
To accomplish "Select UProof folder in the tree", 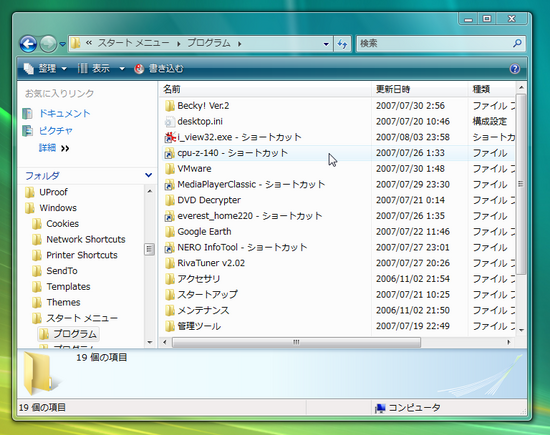I will click(53, 192).
